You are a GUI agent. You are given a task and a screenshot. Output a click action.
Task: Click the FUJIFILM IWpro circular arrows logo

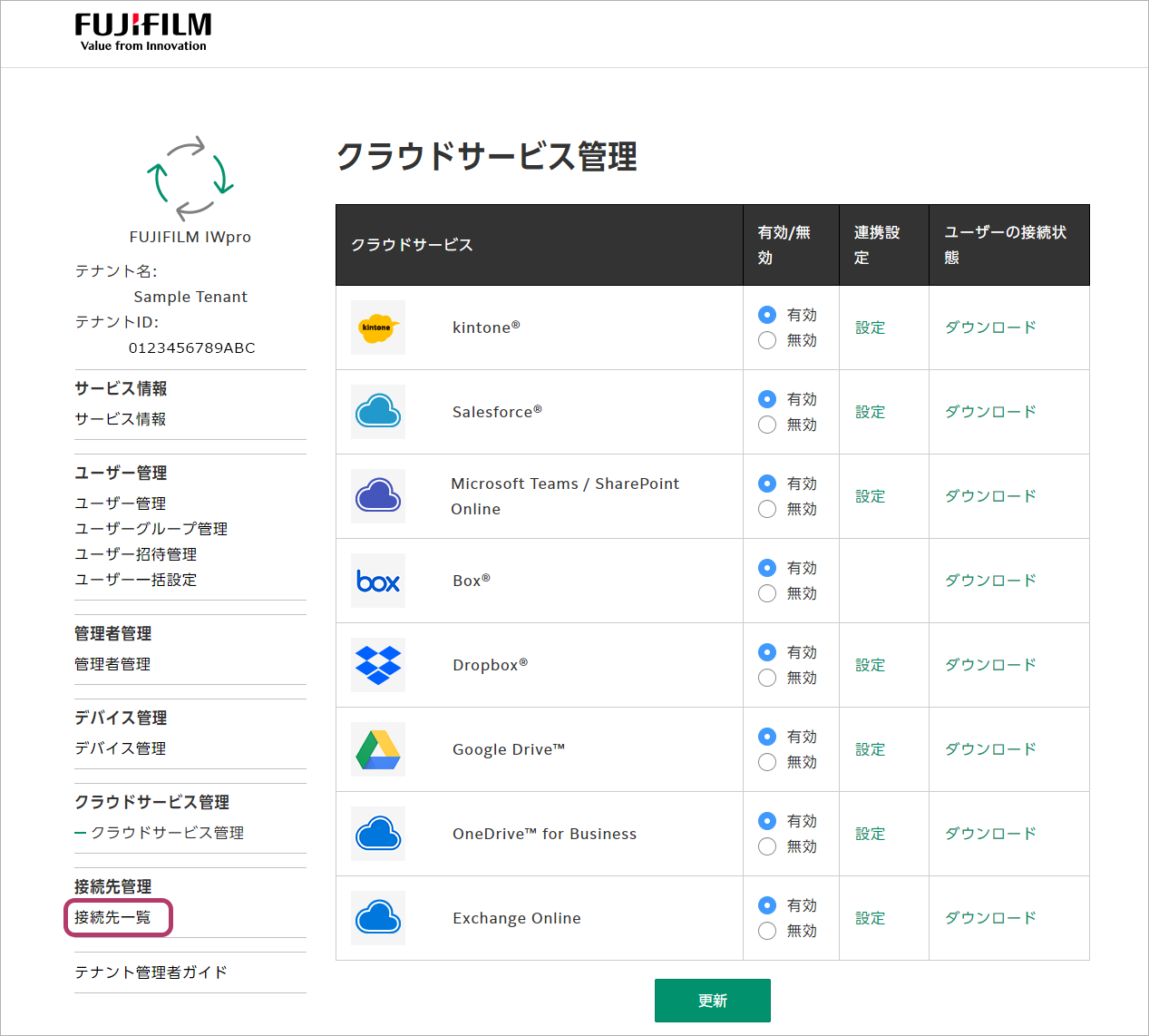pyautogui.click(x=190, y=179)
